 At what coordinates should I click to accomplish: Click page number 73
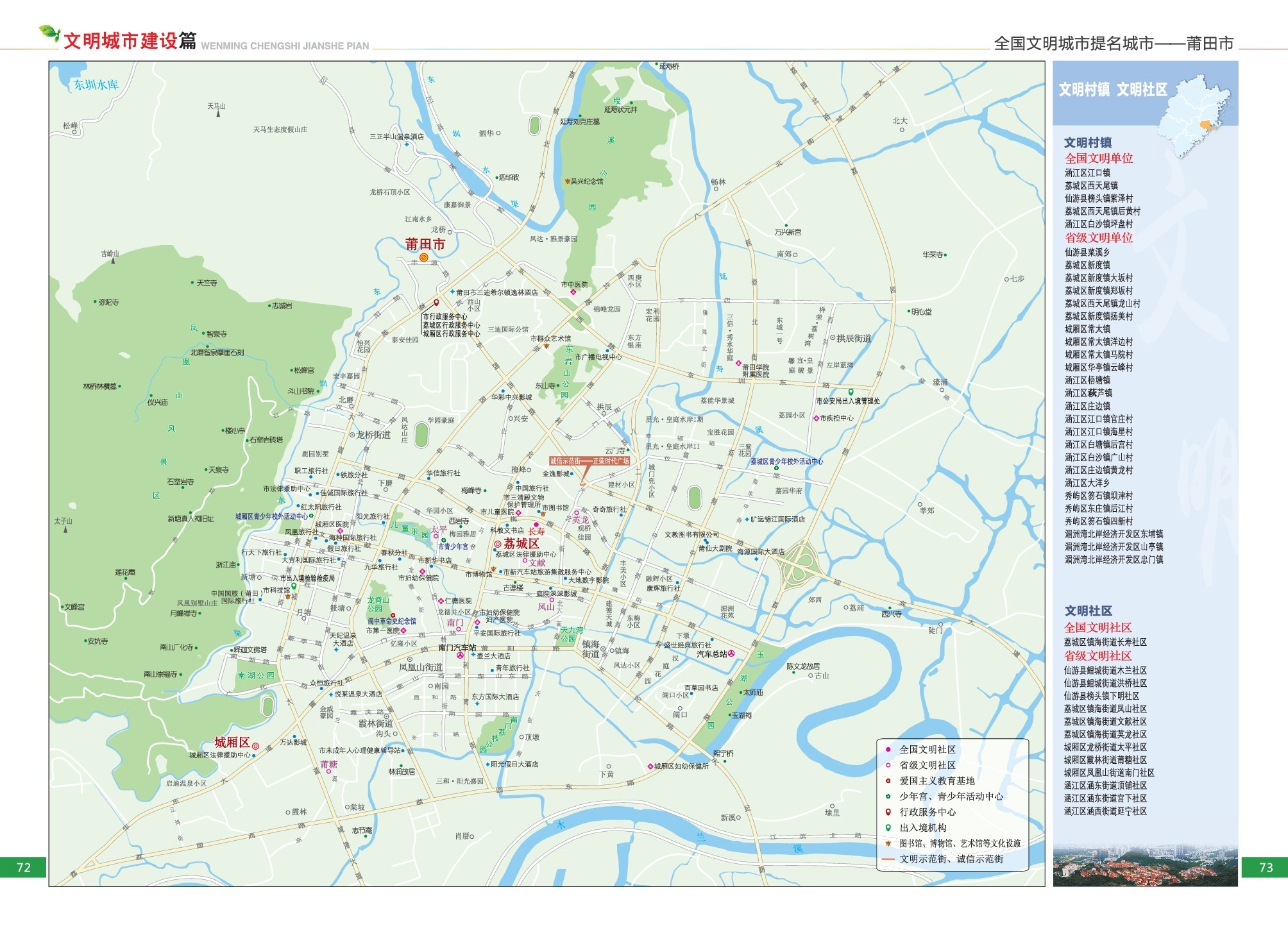(1265, 867)
